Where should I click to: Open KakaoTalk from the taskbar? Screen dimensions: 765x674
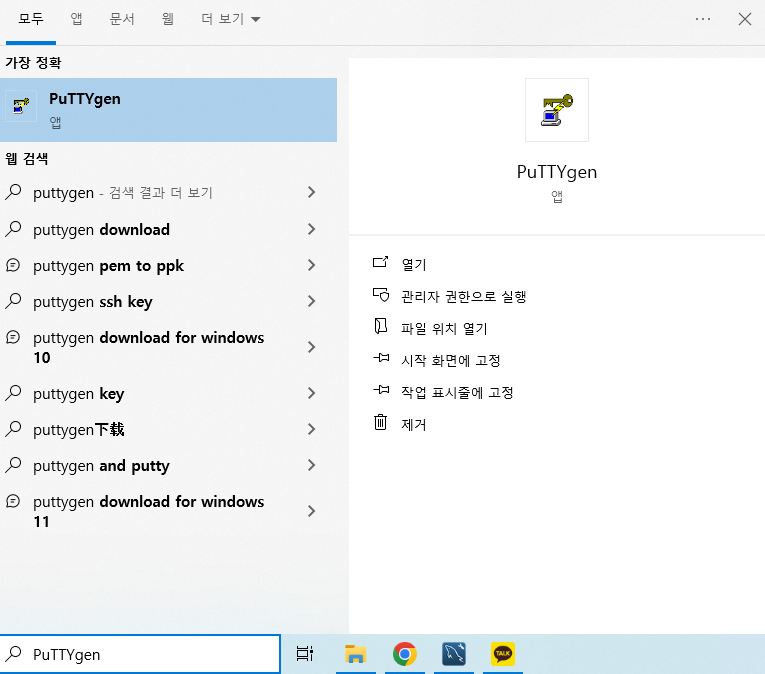pyautogui.click(x=503, y=654)
